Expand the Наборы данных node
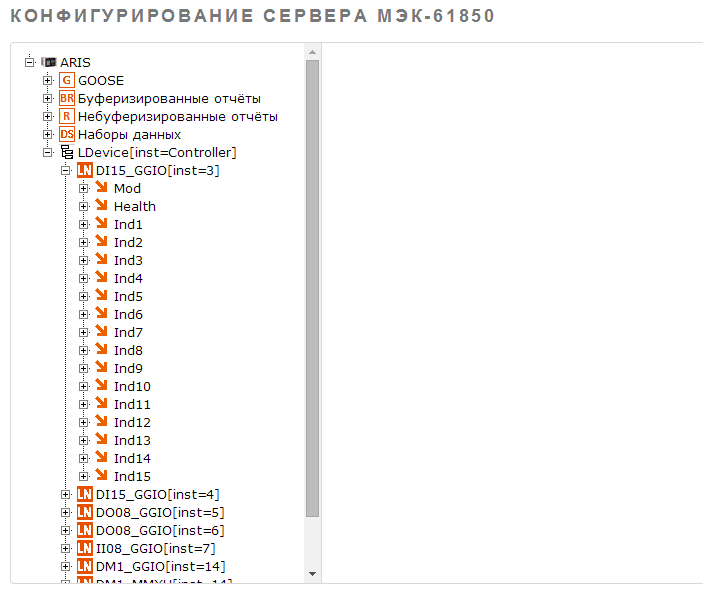 (48, 134)
